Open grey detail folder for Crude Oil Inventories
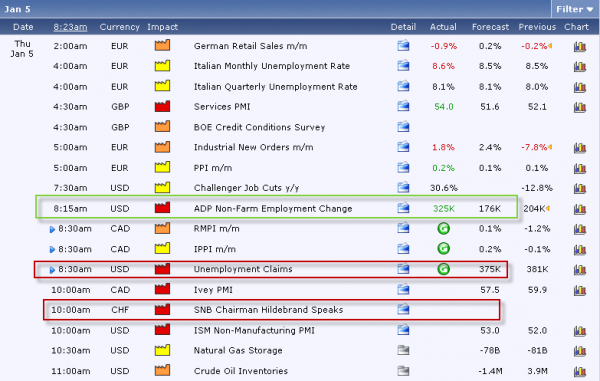Image resolution: width=600 pixels, height=381 pixels. (403, 371)
